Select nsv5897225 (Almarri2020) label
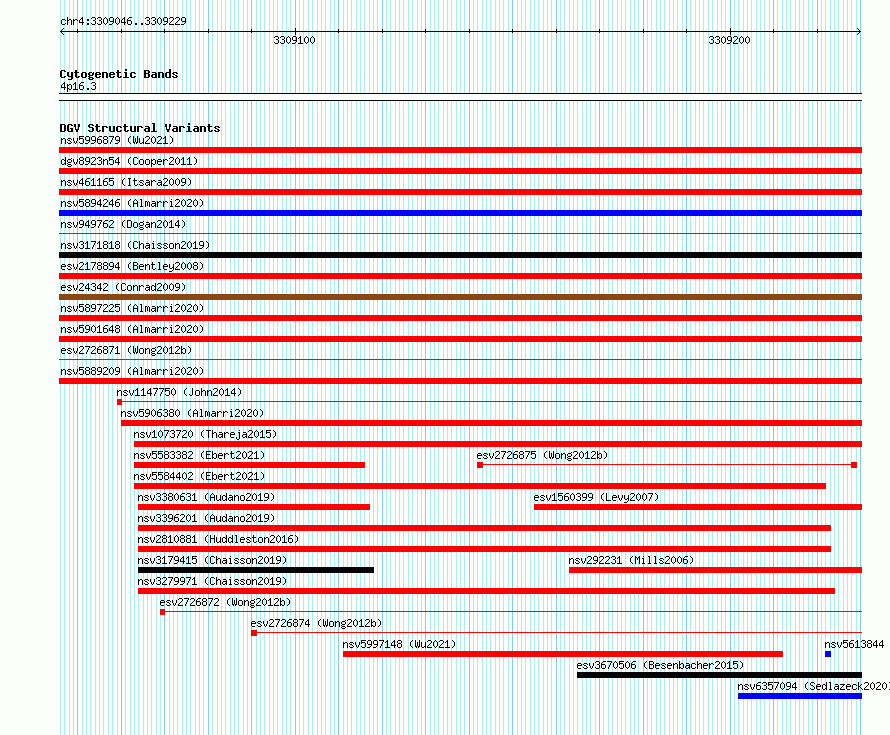890x735 pixels. pyautogui.click(x=132, y=308)
